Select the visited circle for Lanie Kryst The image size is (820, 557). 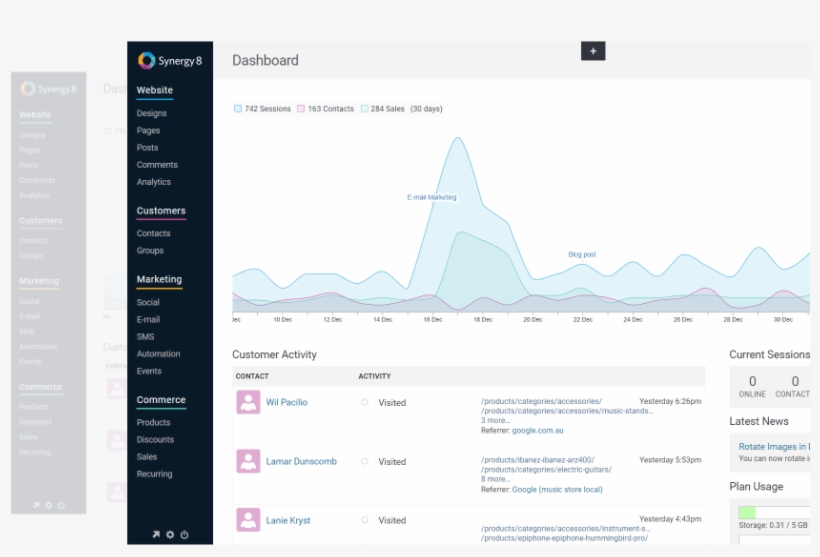tap(365, 520)
